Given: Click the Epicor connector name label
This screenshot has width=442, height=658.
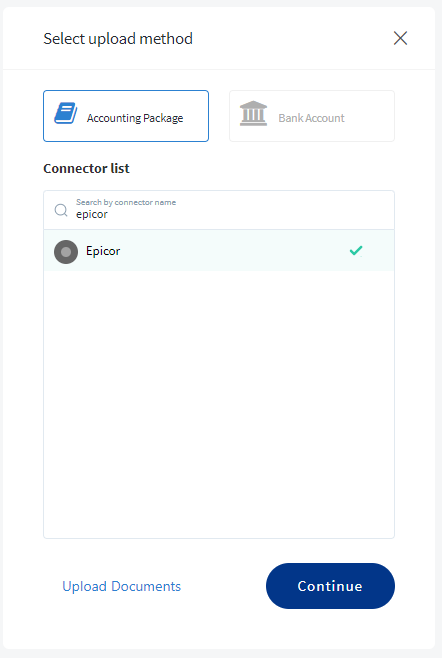Looking at the screenshot, I should point(103,251).
